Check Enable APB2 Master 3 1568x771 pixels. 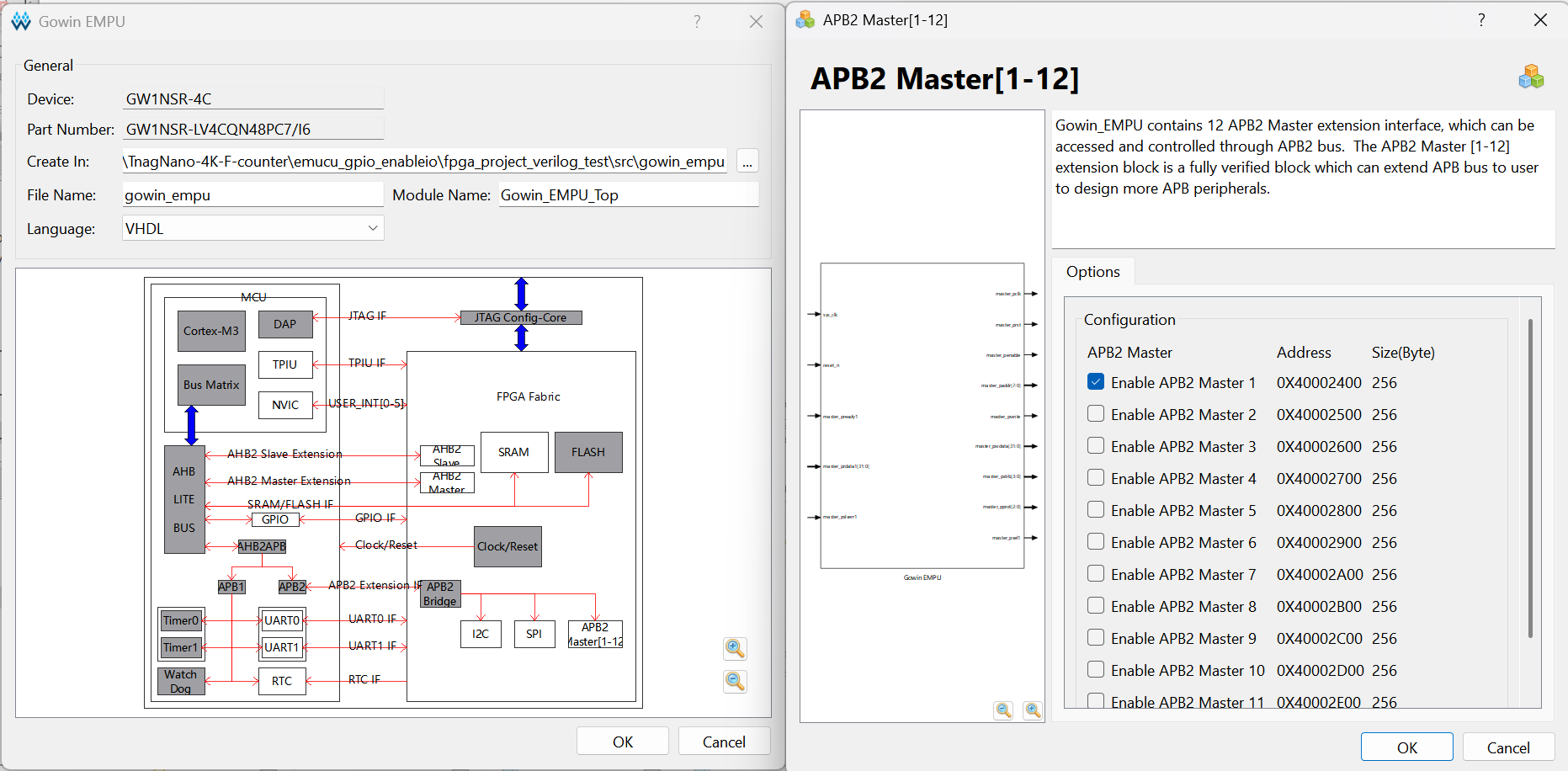click(x=1096, y=446)
